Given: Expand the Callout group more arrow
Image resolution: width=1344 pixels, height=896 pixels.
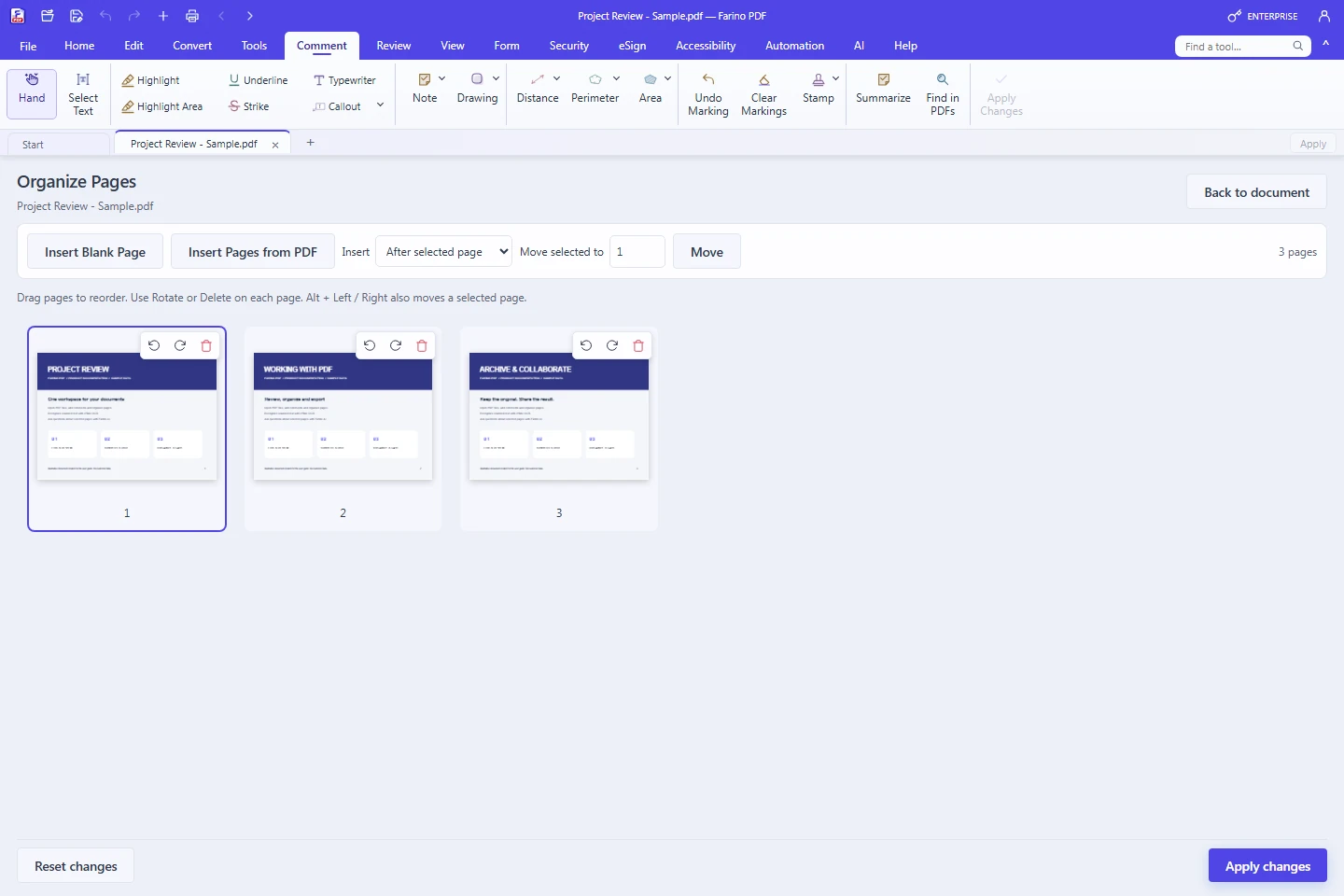Looking at the screenshot, I should pos(380,105).
